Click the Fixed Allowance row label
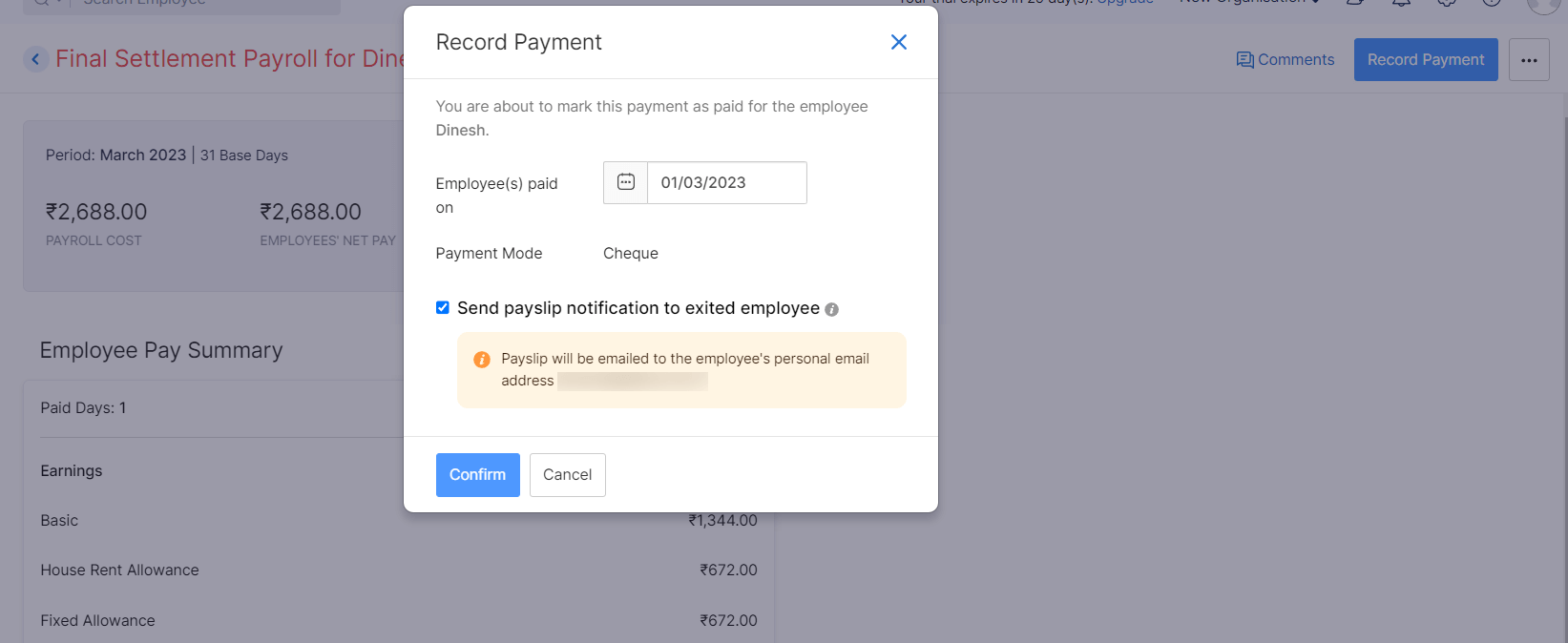Image resolution: width=1568 pixels, height=643 pixels. coord(97,620)
